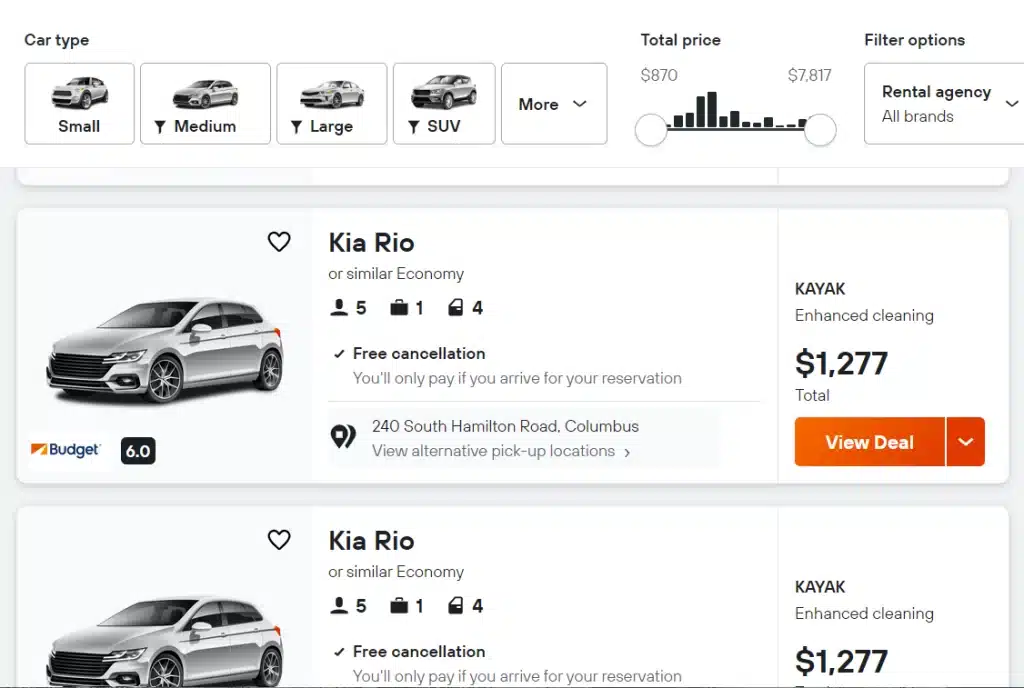This screenshot has height=688, width=1024.
Task: Toggle the Small car type filter
Action: click(79, 104)
